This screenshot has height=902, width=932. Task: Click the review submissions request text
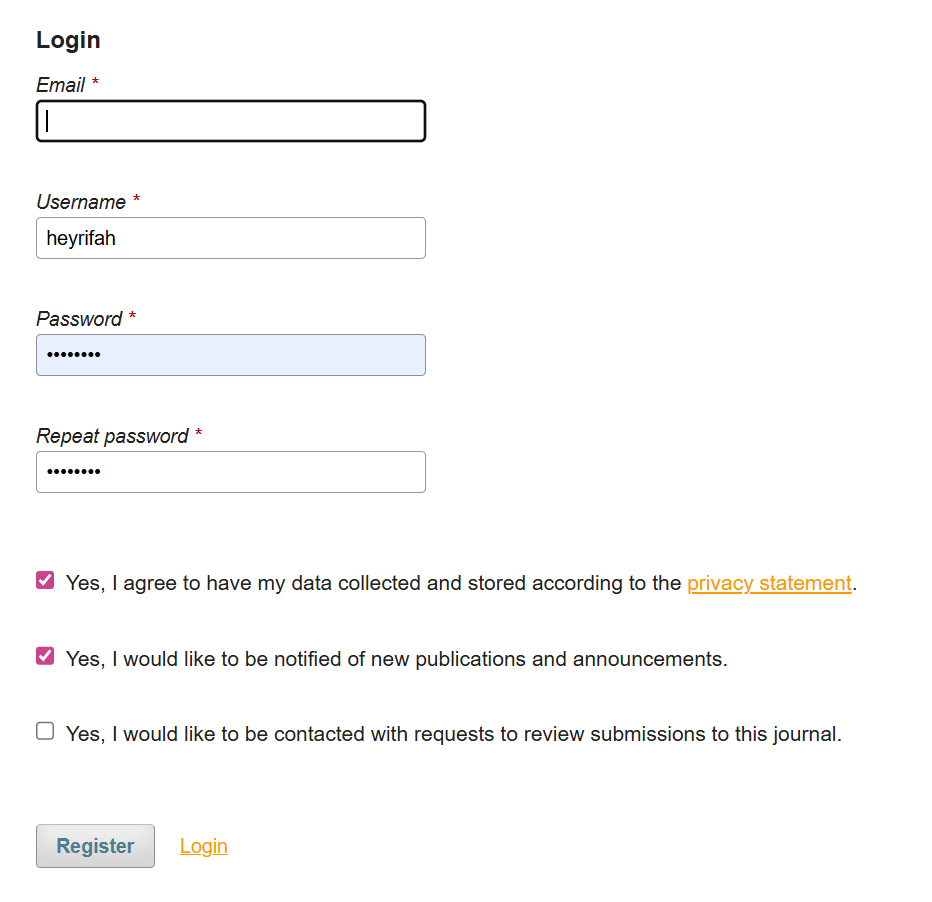[x=453, y=734]
